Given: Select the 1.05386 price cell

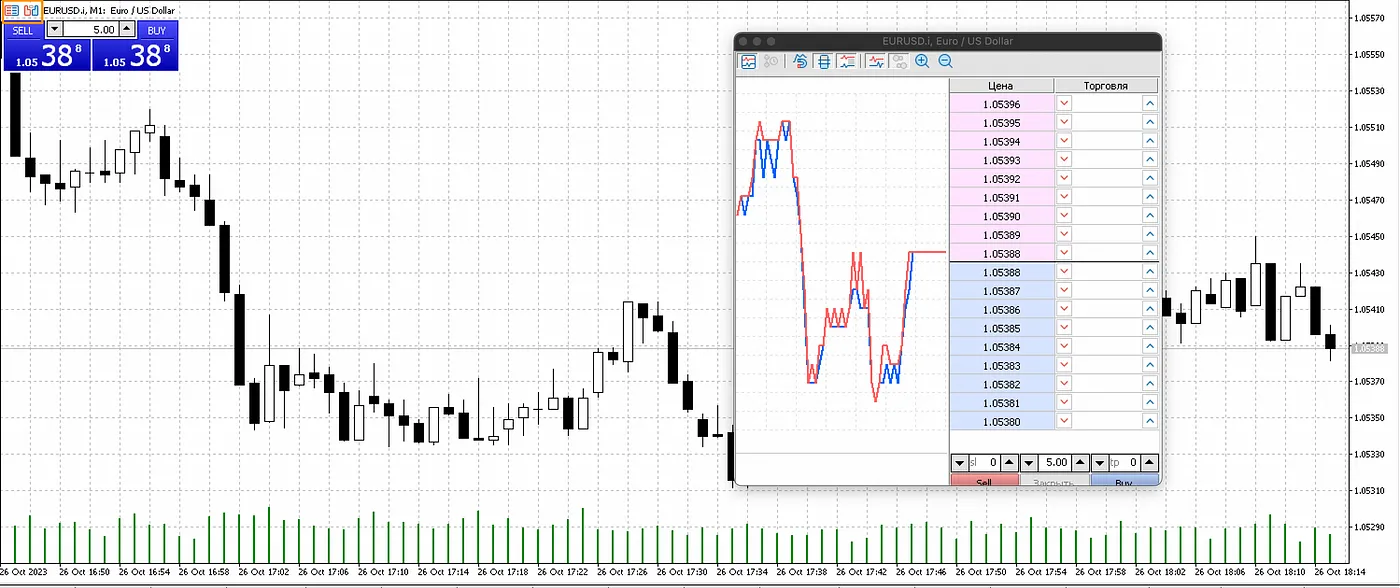Looking at the screenshot, I should 1001,310.
